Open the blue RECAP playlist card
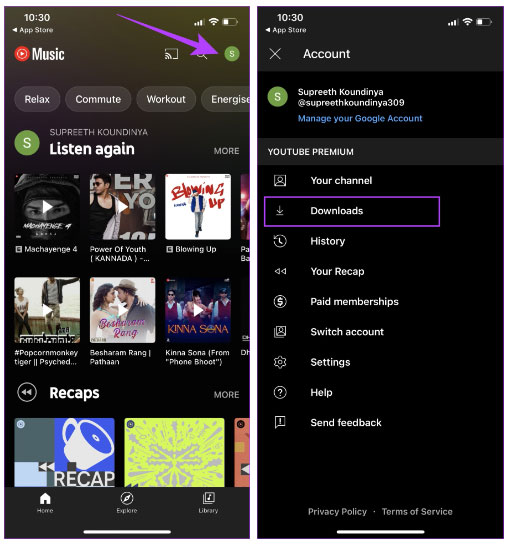 (x=65, y=452)
